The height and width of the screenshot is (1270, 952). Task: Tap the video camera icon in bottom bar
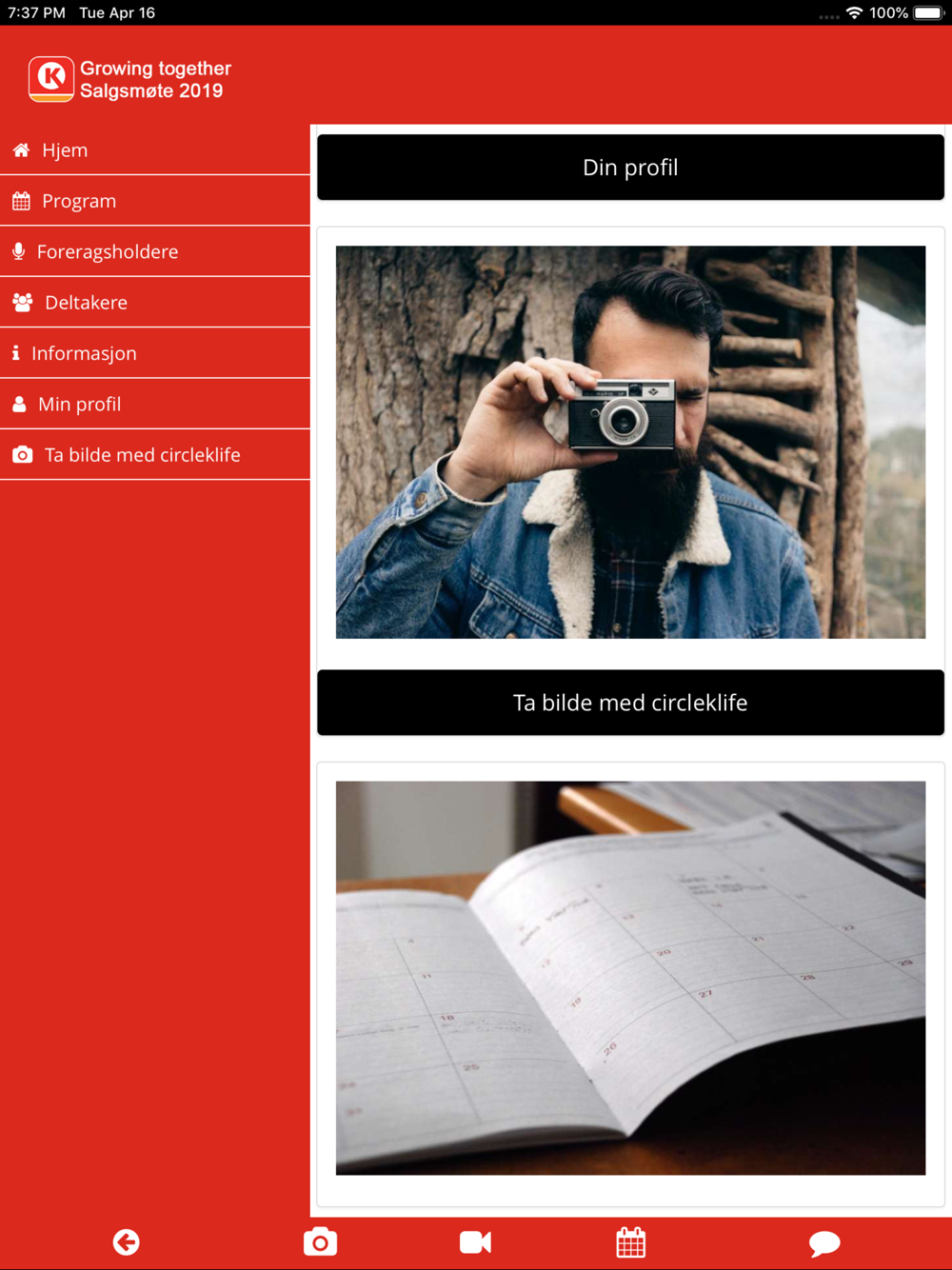tap(475, 1242)
